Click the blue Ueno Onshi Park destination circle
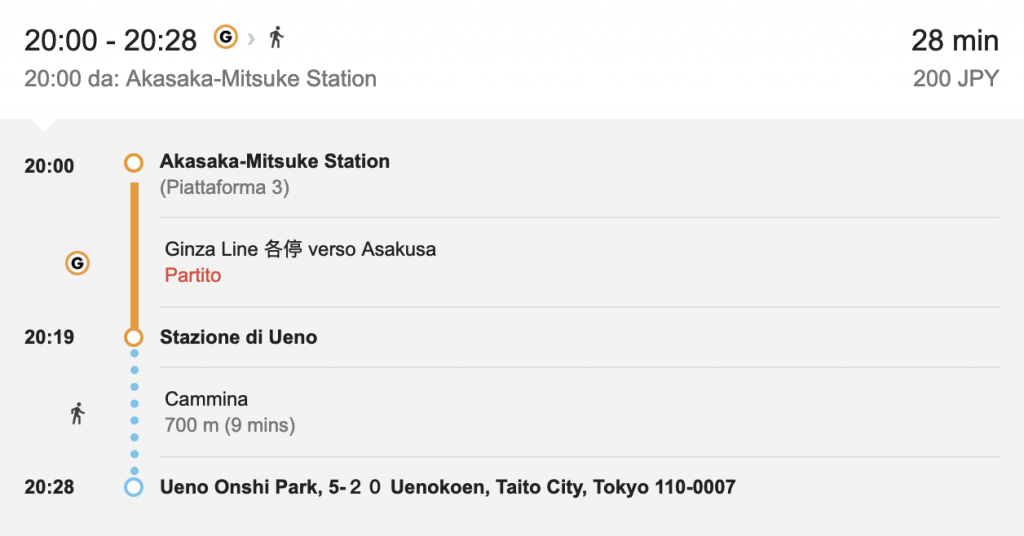 tap(134, 487)
